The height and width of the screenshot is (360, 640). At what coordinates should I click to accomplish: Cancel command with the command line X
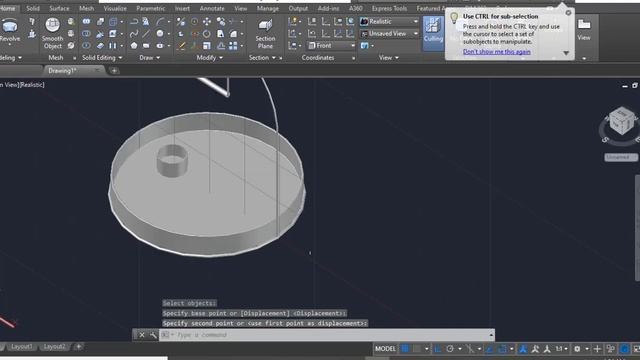[142, 335]
